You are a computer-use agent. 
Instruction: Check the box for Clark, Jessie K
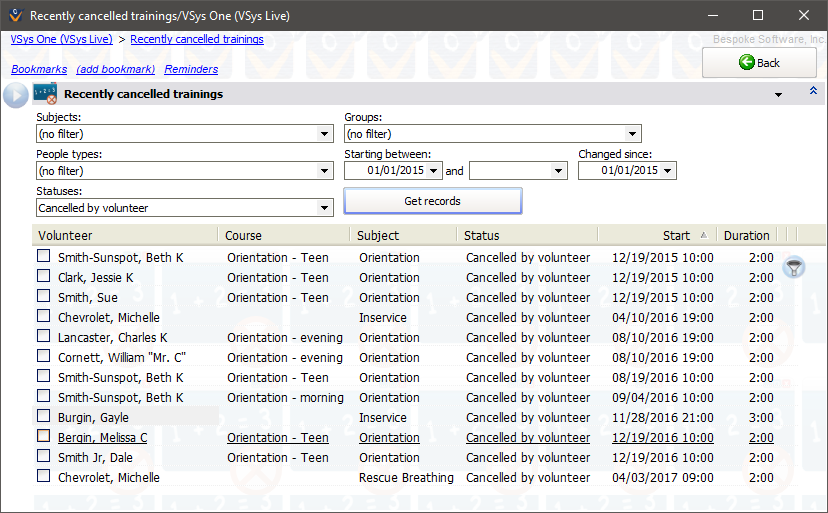click(43, 276)
